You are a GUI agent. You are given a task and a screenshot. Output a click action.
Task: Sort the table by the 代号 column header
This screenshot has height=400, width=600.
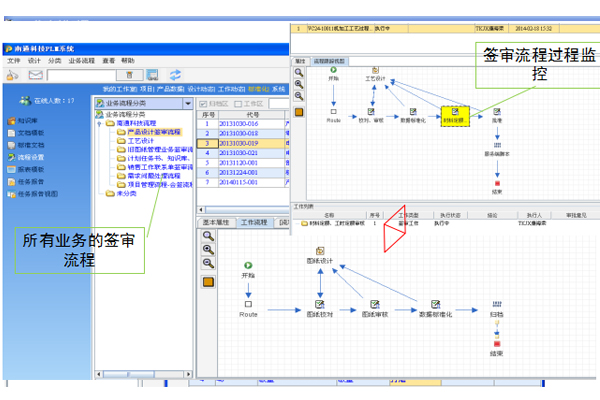tap(252, 114)
